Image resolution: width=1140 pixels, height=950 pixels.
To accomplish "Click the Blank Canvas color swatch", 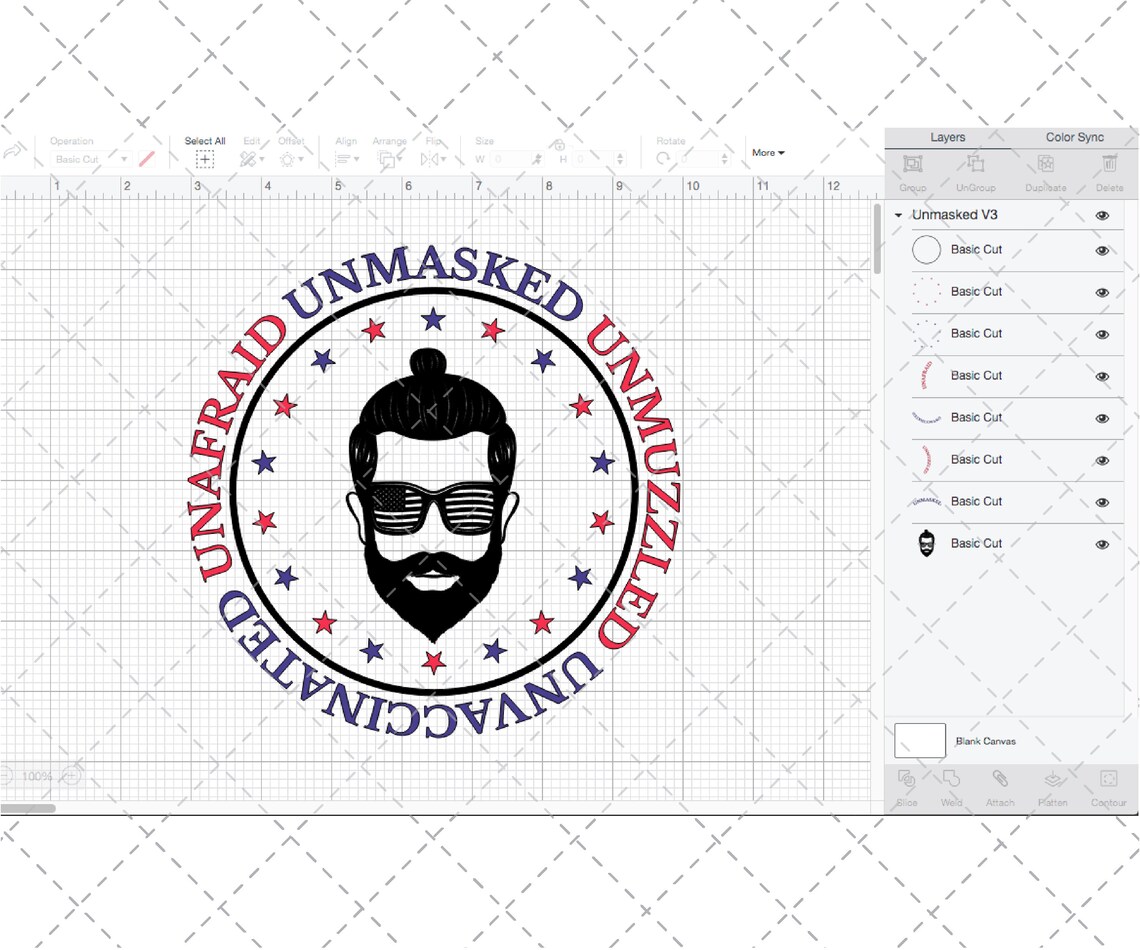I will pos(920,741).
